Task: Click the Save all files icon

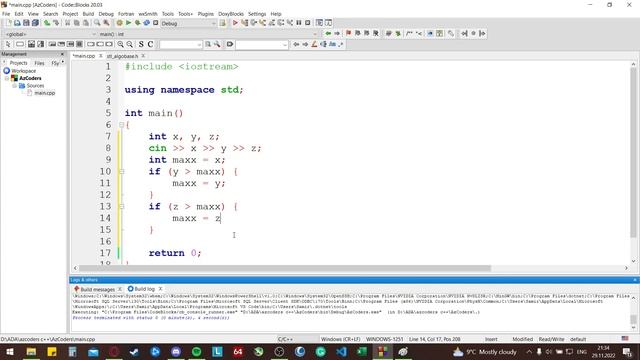Action: (35, 23)
